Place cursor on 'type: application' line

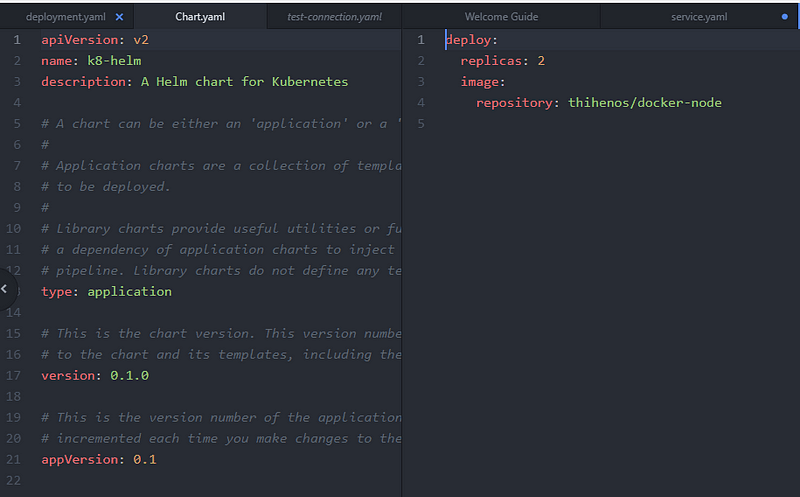pyautogui.click(x=106, y=291)
